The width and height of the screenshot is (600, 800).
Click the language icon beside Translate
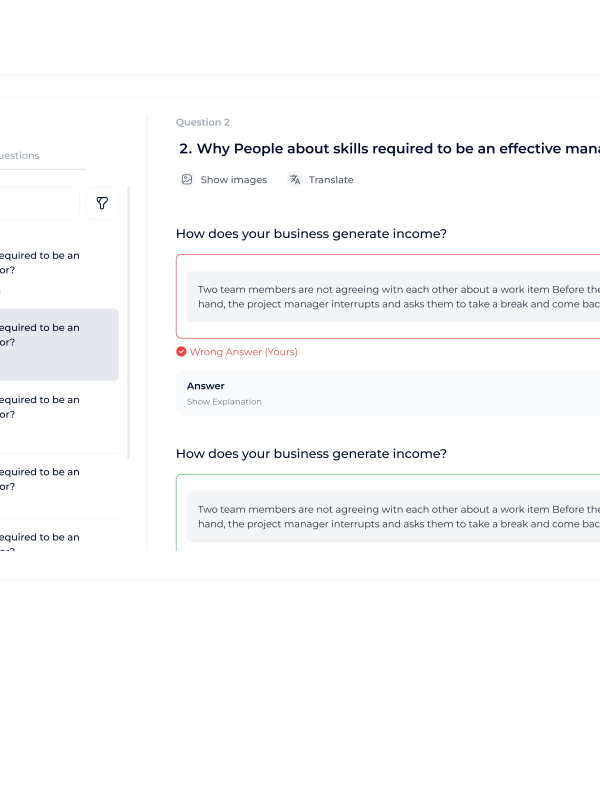pyautogui.click(x=295, y=180)
